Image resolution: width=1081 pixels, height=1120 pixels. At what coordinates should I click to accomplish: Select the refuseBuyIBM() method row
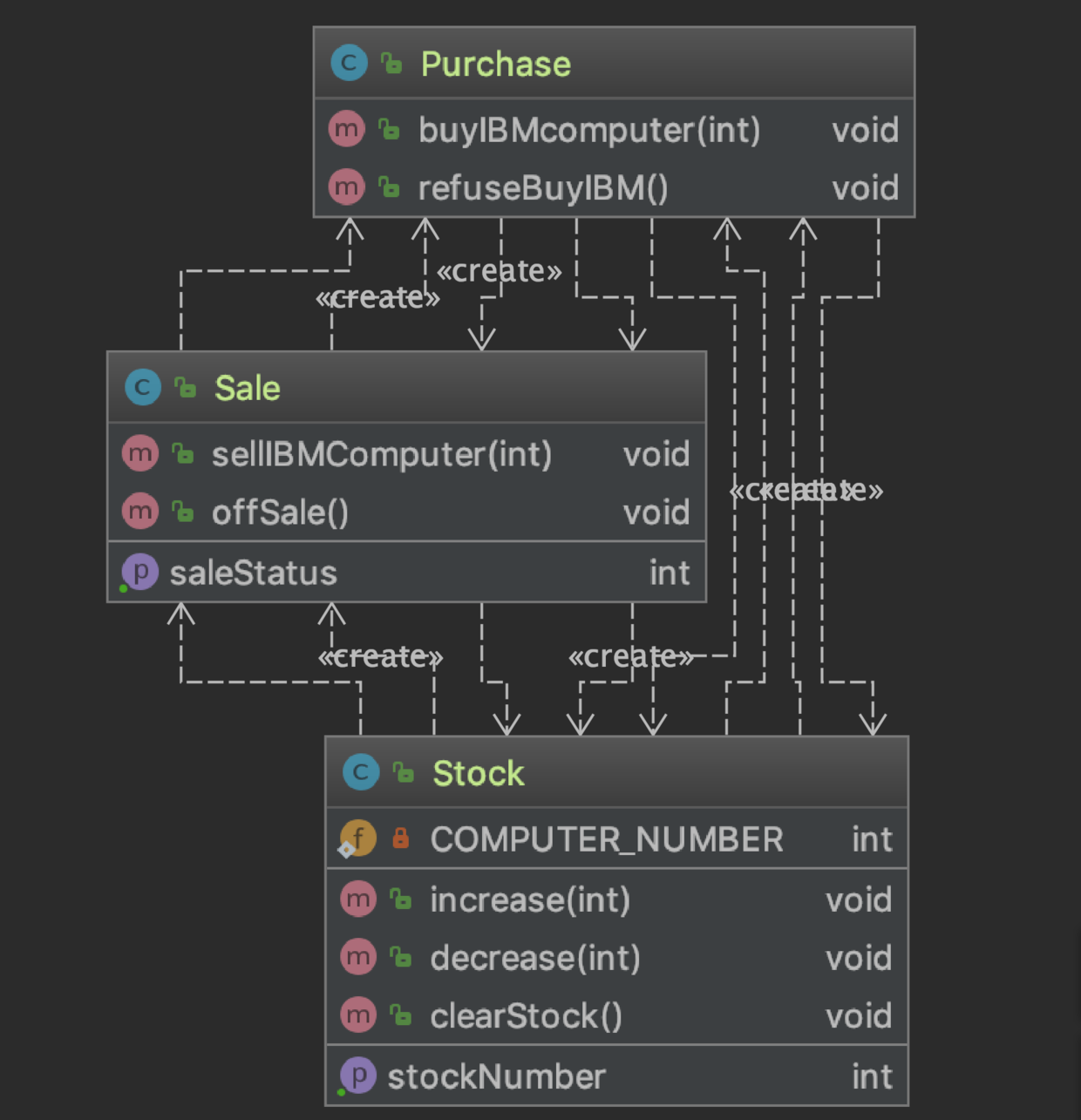point(542,188)
